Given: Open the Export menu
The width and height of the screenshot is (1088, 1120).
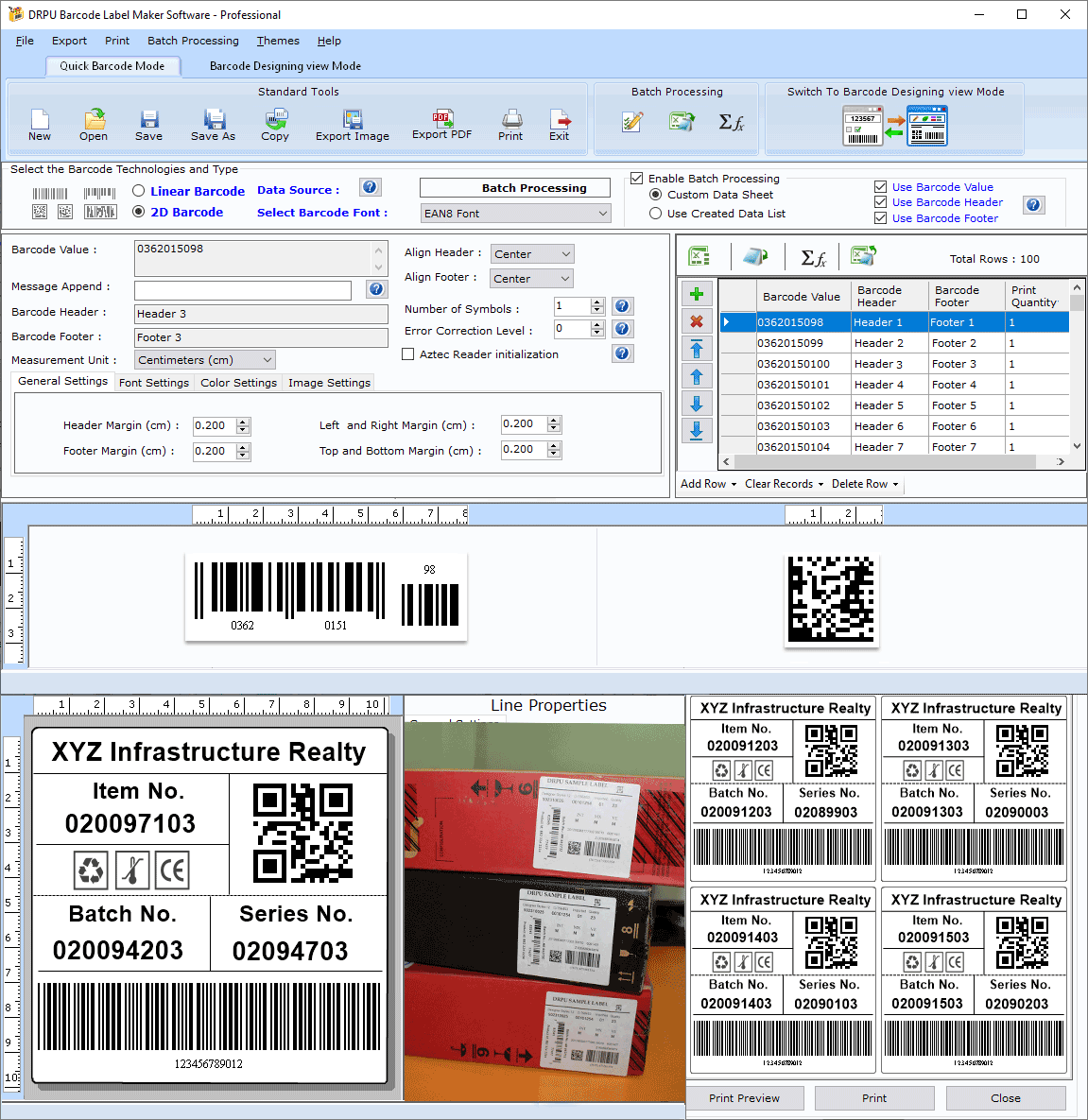Looking at the screenshot, I should [x=69, y=41].
